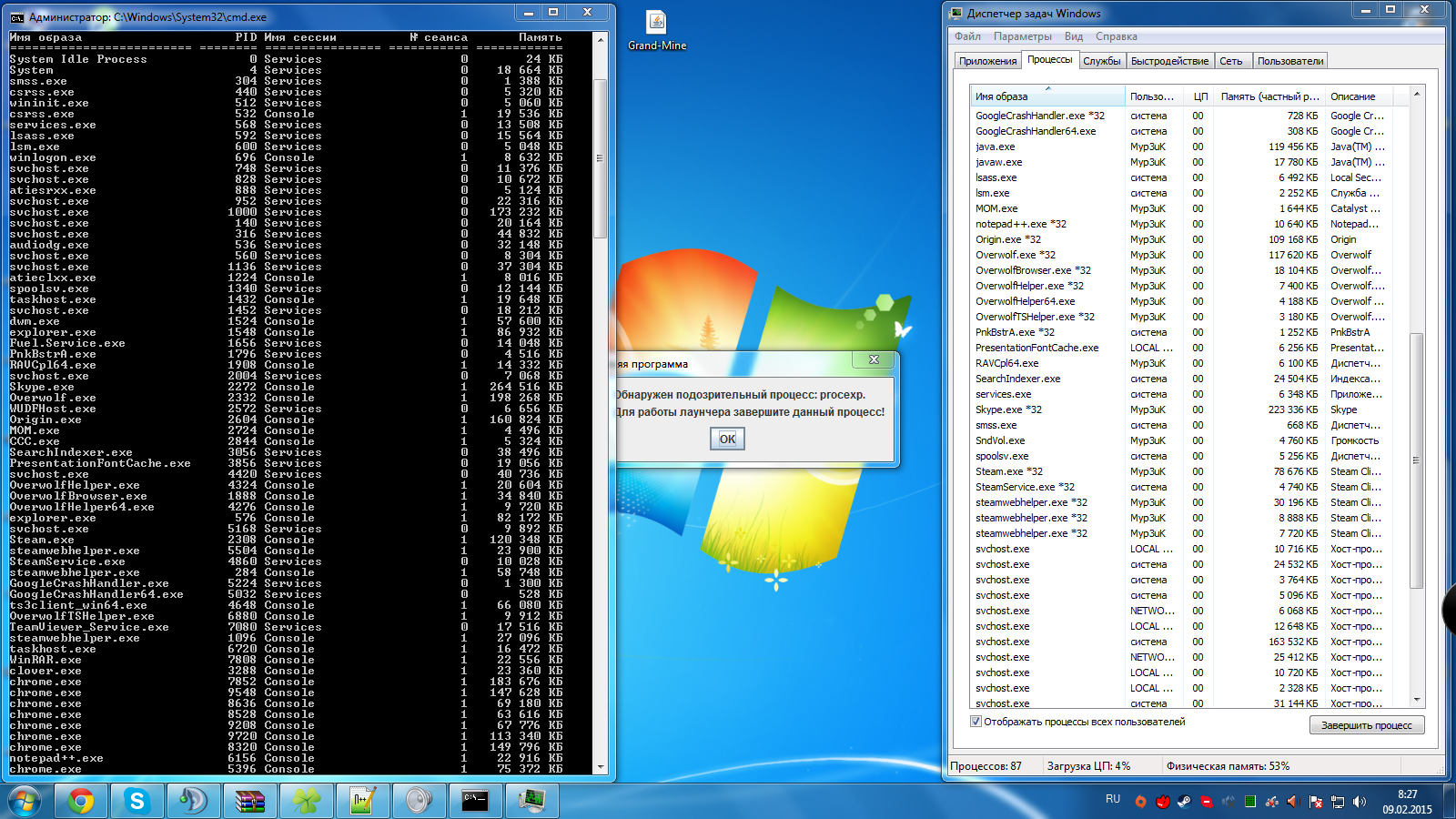The width and height of the screenshot is (1456, 819).
Task: Open the Файл menu in Task Manager
Action: pyautogui.click(x=967, y=36)
